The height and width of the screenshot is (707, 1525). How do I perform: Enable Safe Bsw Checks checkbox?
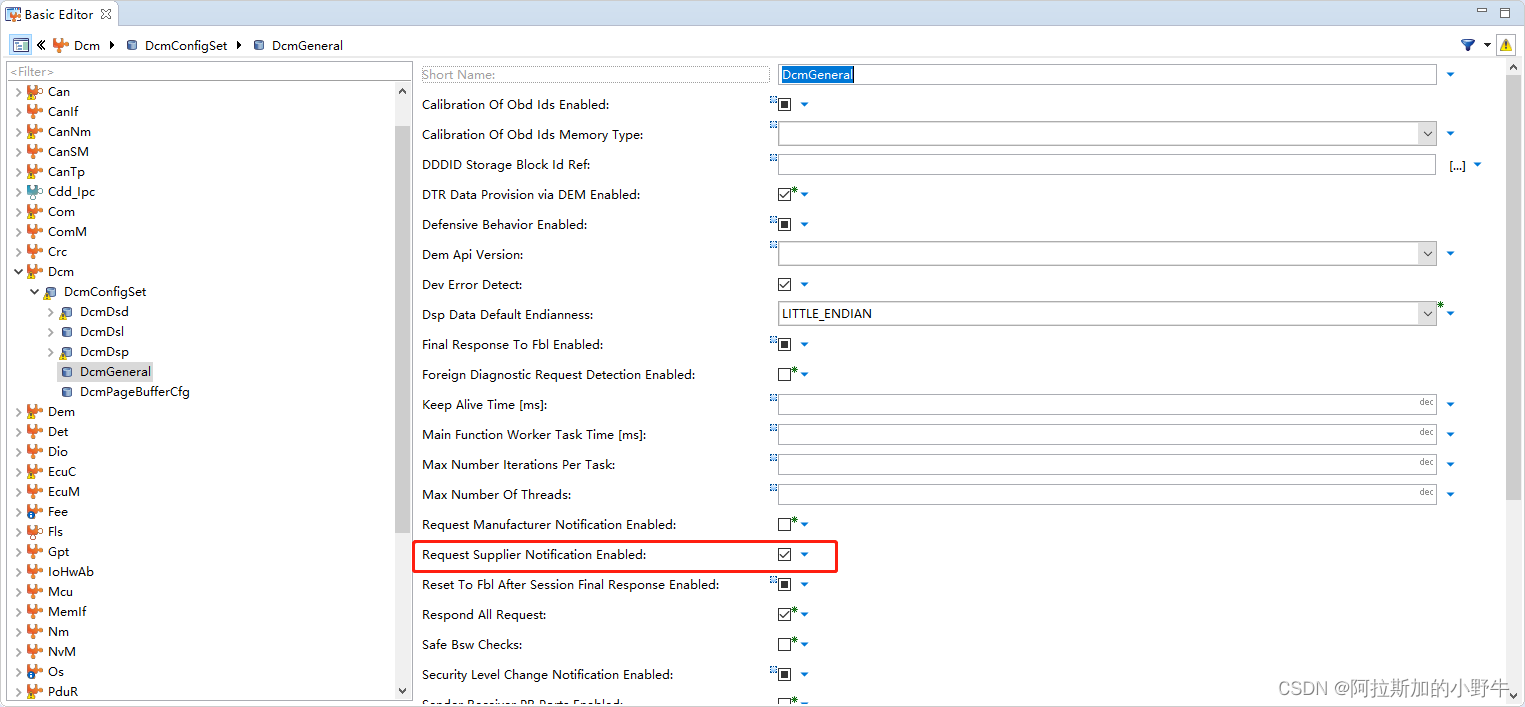[784, 645]
